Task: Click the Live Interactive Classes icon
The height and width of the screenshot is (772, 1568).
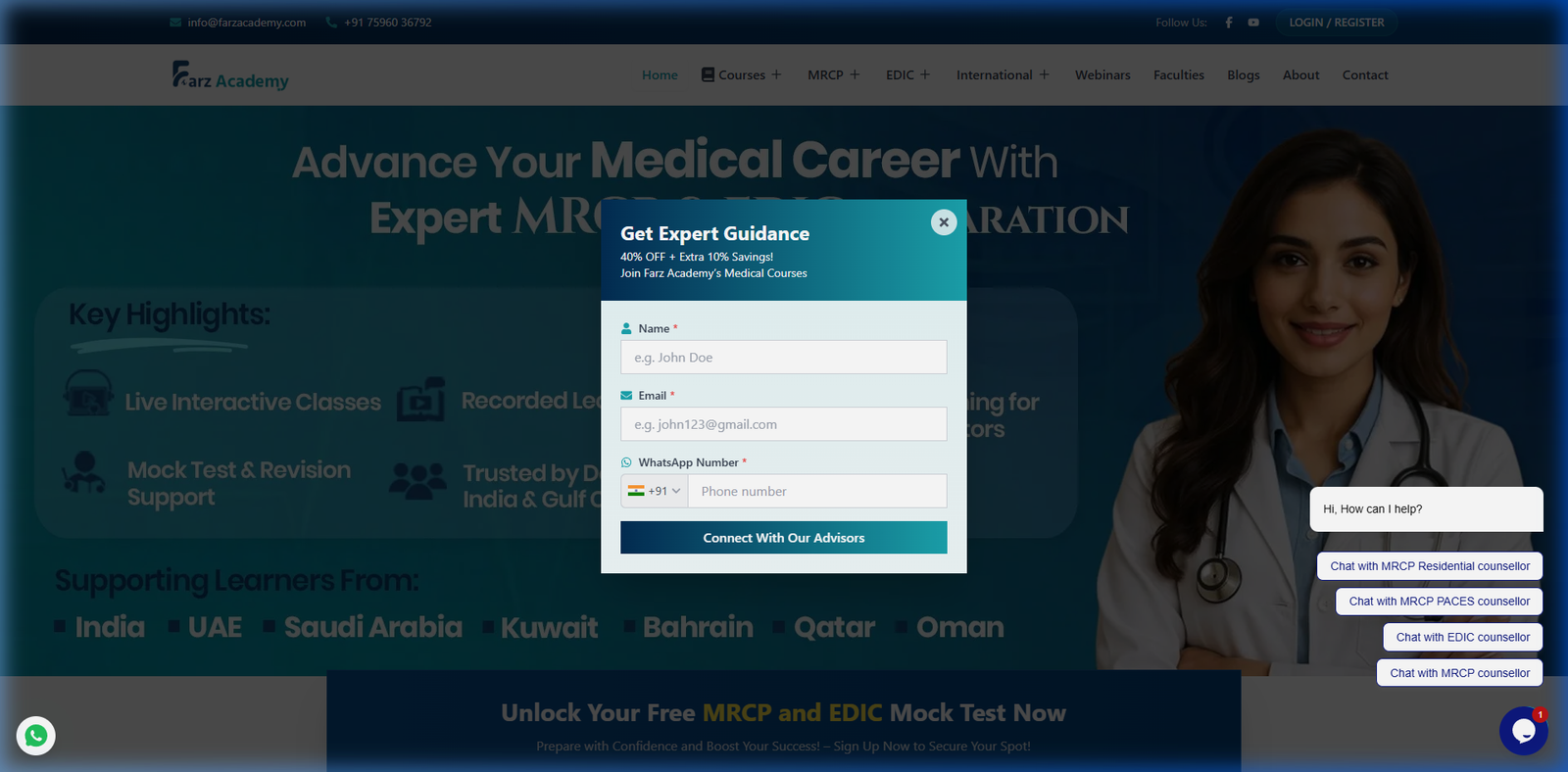Action: pyautogui.click(x=87, y=395)
